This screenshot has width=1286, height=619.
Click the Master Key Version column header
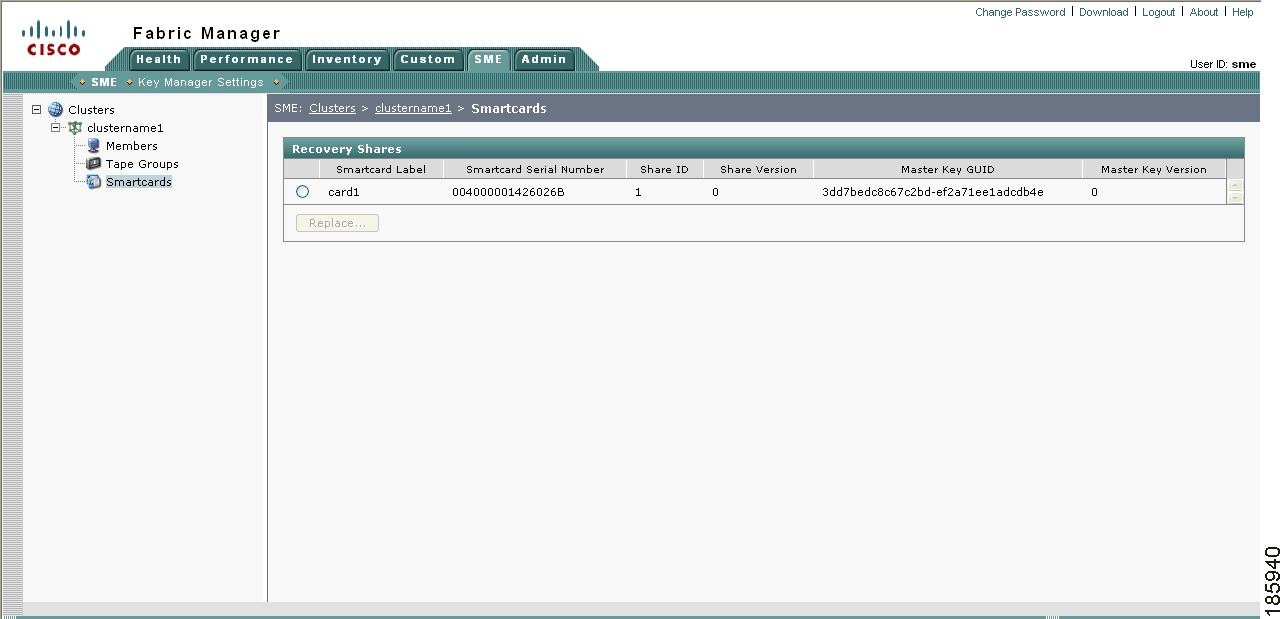coord(1153,170)
